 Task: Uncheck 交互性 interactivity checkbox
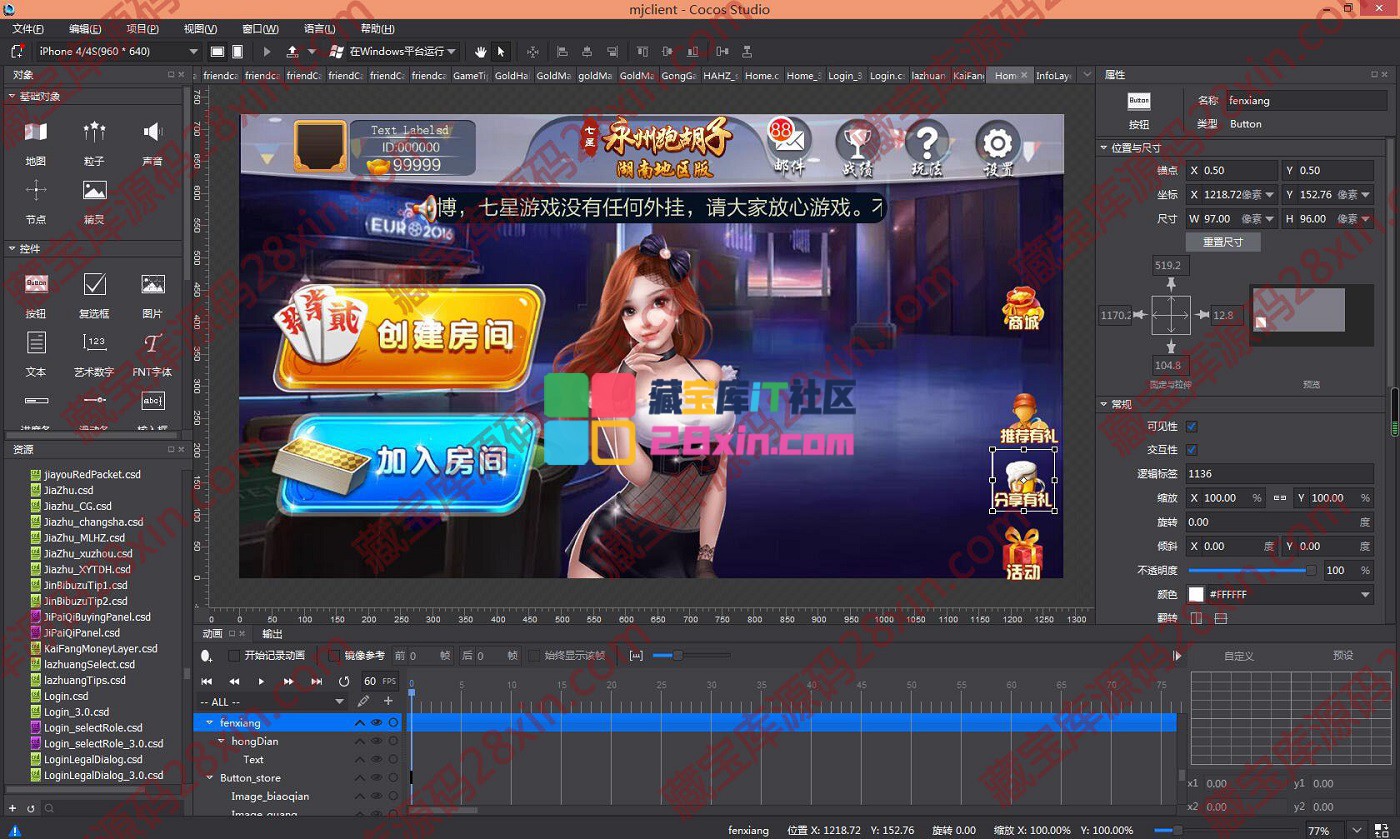pos(1191,450)
